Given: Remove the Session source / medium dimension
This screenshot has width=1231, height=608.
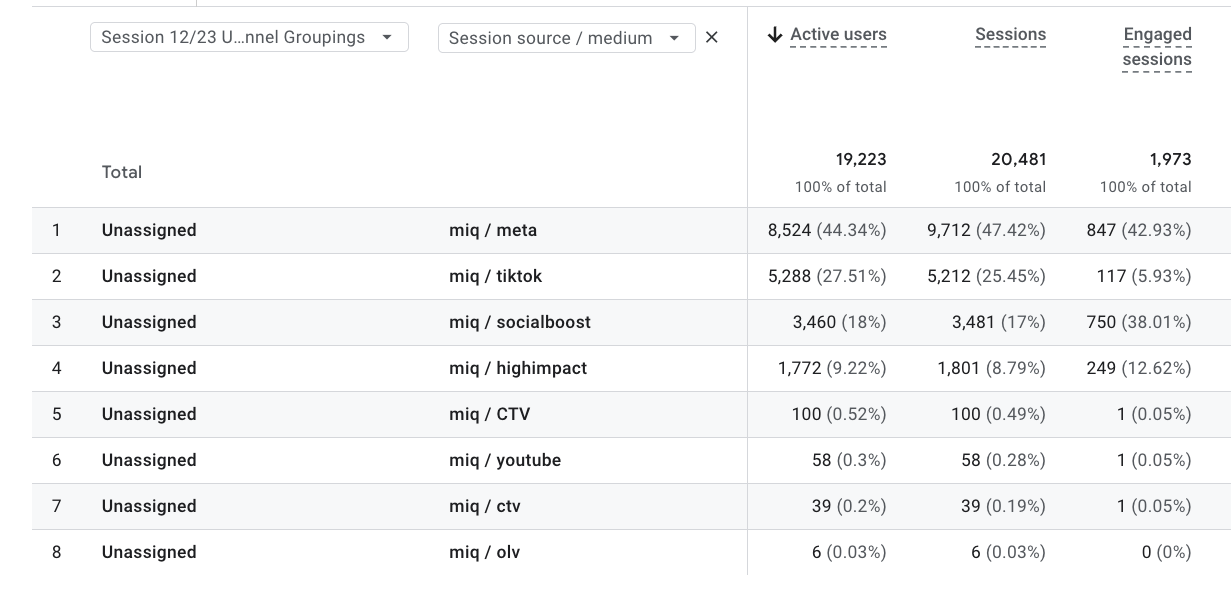Looking at the screenshot, I should click(x=711, y=37).
